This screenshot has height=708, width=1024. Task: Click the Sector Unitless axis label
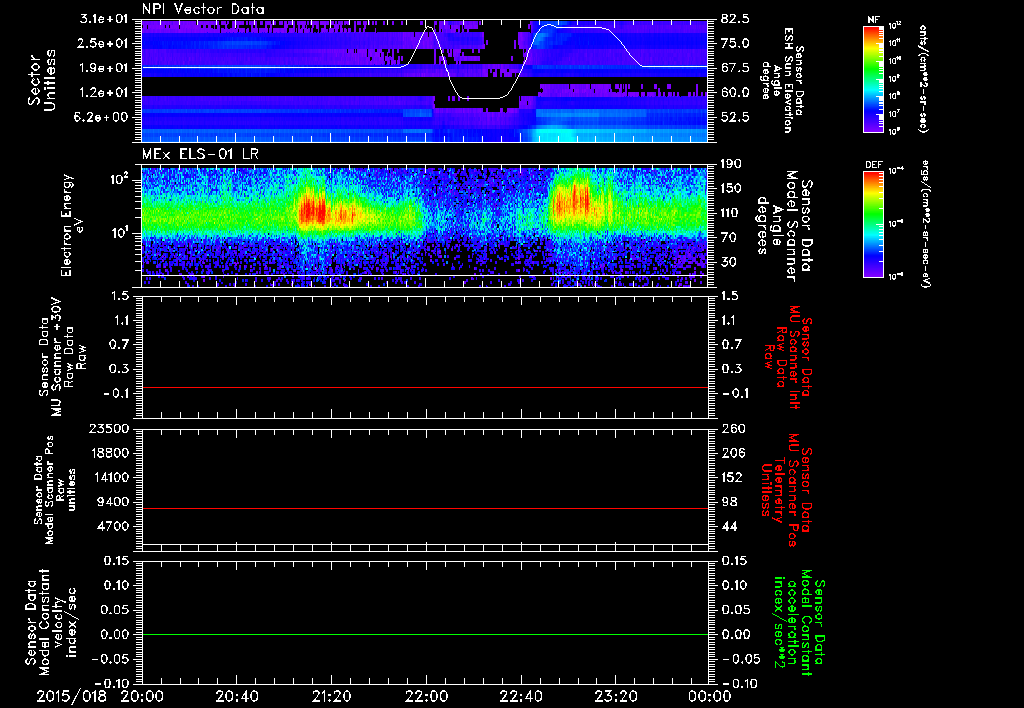pos(42,80)
